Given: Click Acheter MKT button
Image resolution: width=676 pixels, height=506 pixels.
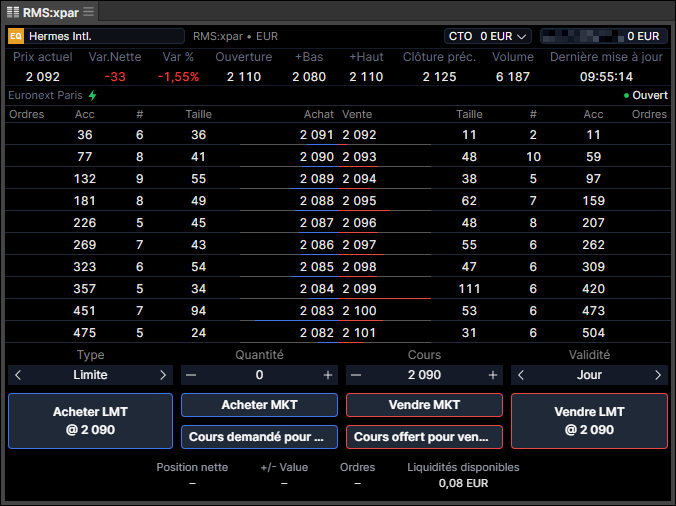Looking at the screenshot, I should [259, 404].
